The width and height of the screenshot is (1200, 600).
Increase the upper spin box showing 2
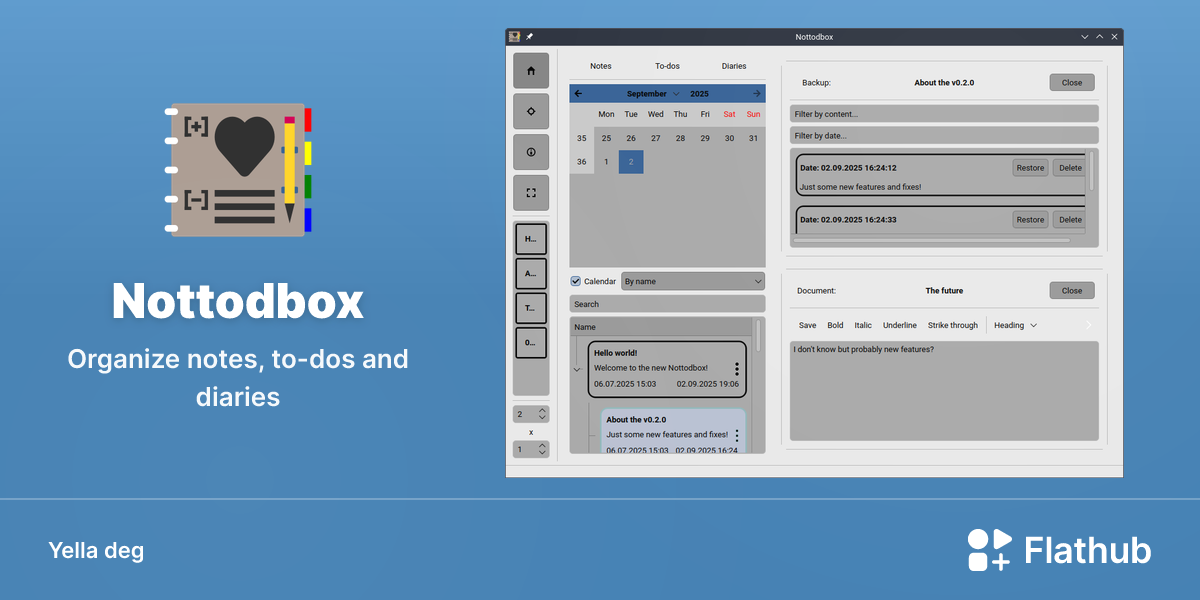542,410
